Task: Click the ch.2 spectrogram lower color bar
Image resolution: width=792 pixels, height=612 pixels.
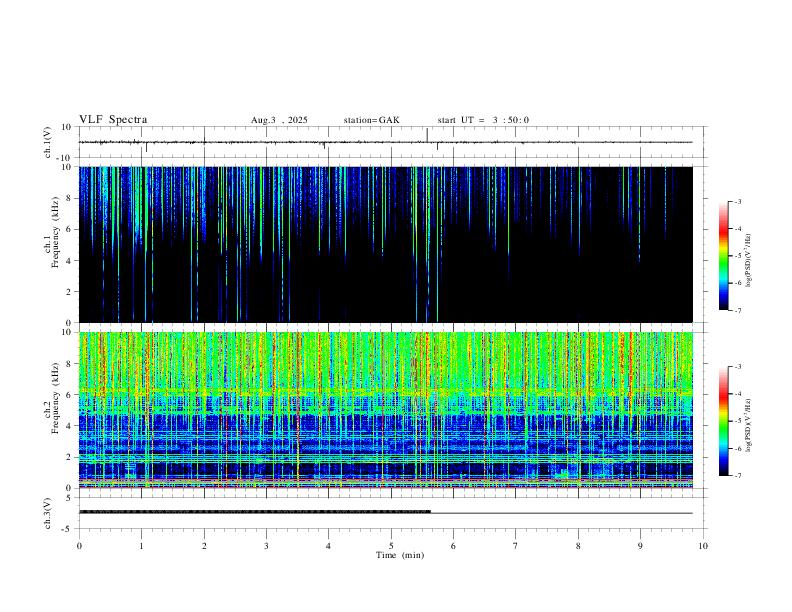Action: [x=724, y=421]
